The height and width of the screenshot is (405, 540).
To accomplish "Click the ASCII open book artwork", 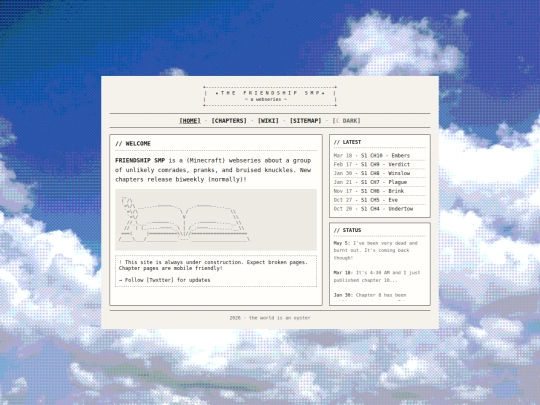I will tap(185, 219).
